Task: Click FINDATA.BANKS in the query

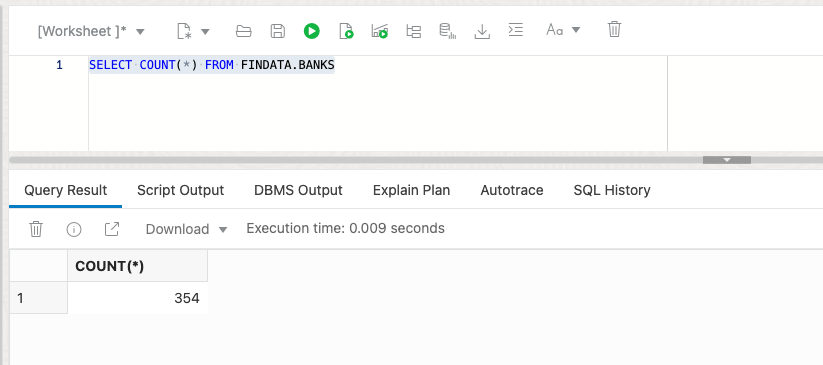Action: click(288, 65)
